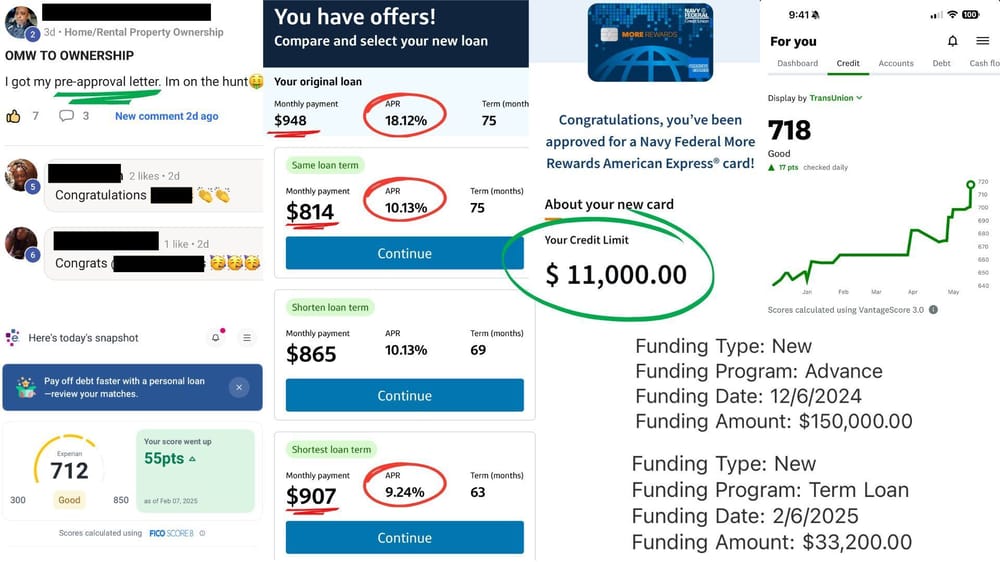Click the like thumbs-up icon on the post

pos(14,116)
